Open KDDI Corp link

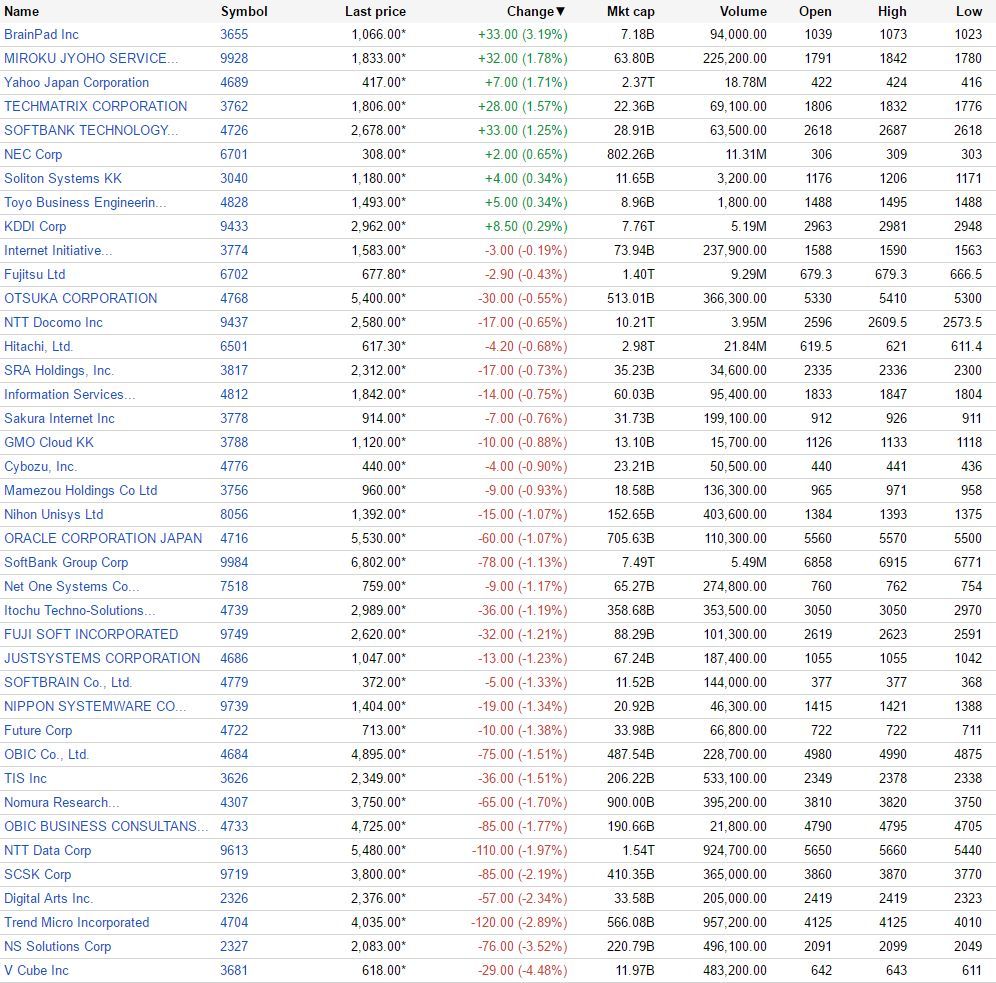tap(35, 227)
